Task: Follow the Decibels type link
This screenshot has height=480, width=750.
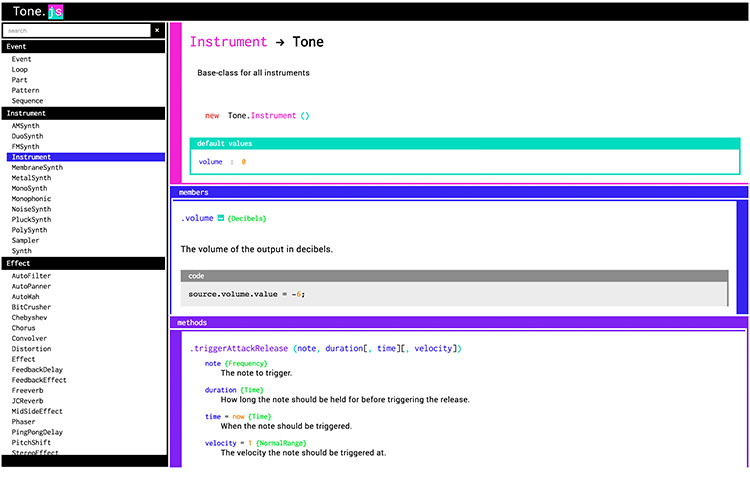Action: [x=247, y=218]
